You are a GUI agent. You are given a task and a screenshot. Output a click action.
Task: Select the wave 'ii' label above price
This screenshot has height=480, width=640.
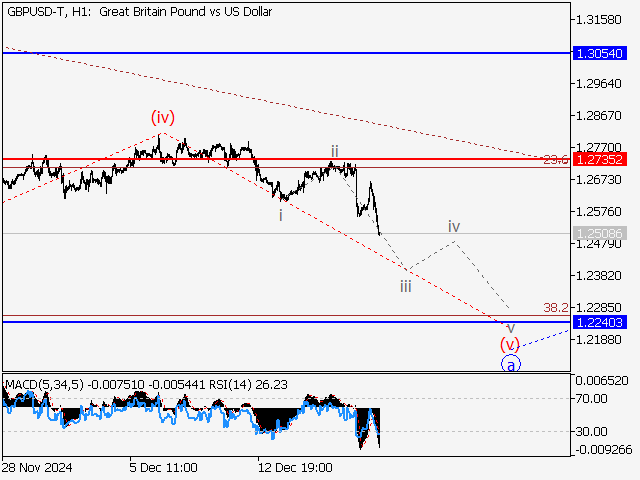coord(335,151)
